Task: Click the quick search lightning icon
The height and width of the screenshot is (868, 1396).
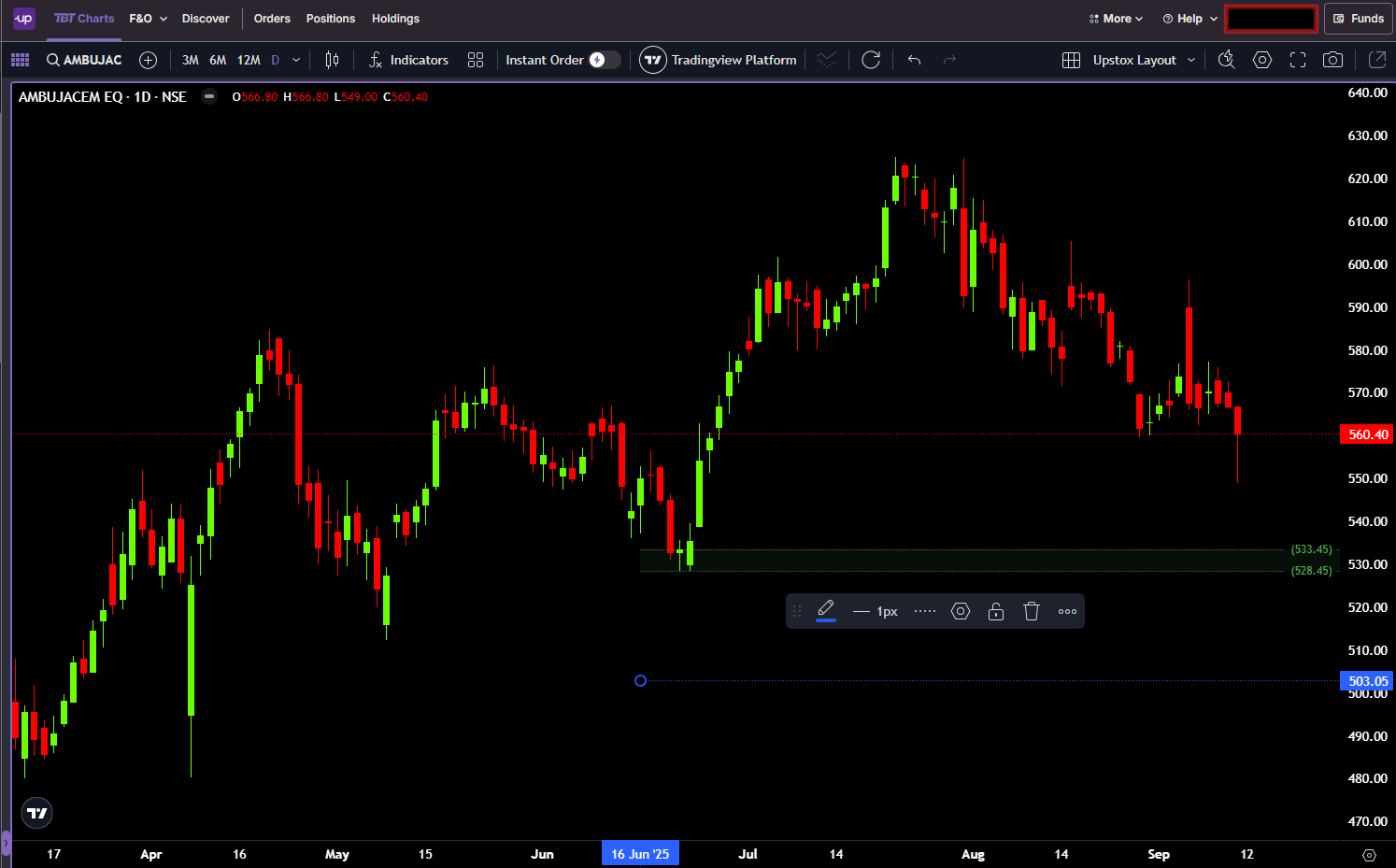Action: pyautogui.click(x=1226, y=60)
